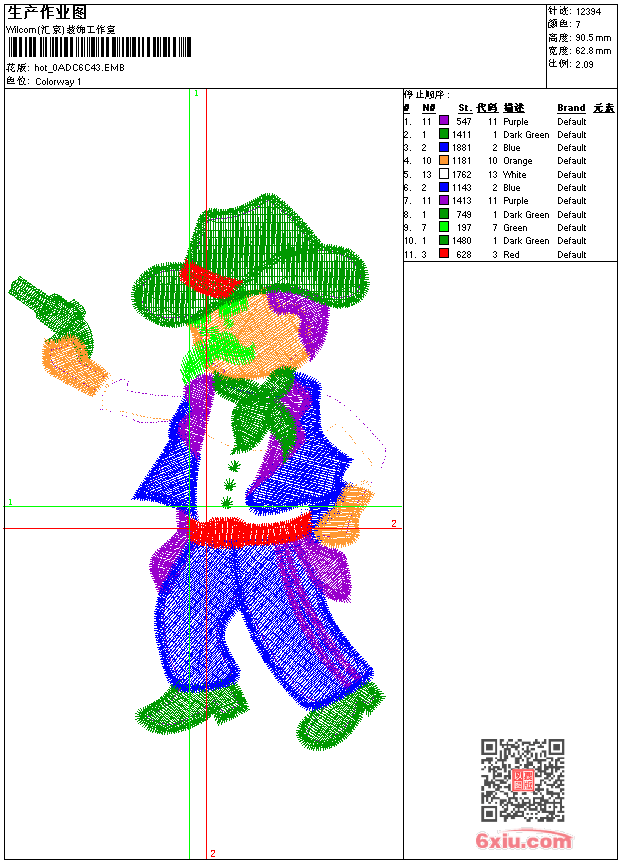Image resolution: width=620 pixels, height=860 pixels.
Task: Click the 'Dark Green' description in row 2
Action: point(526,134)
